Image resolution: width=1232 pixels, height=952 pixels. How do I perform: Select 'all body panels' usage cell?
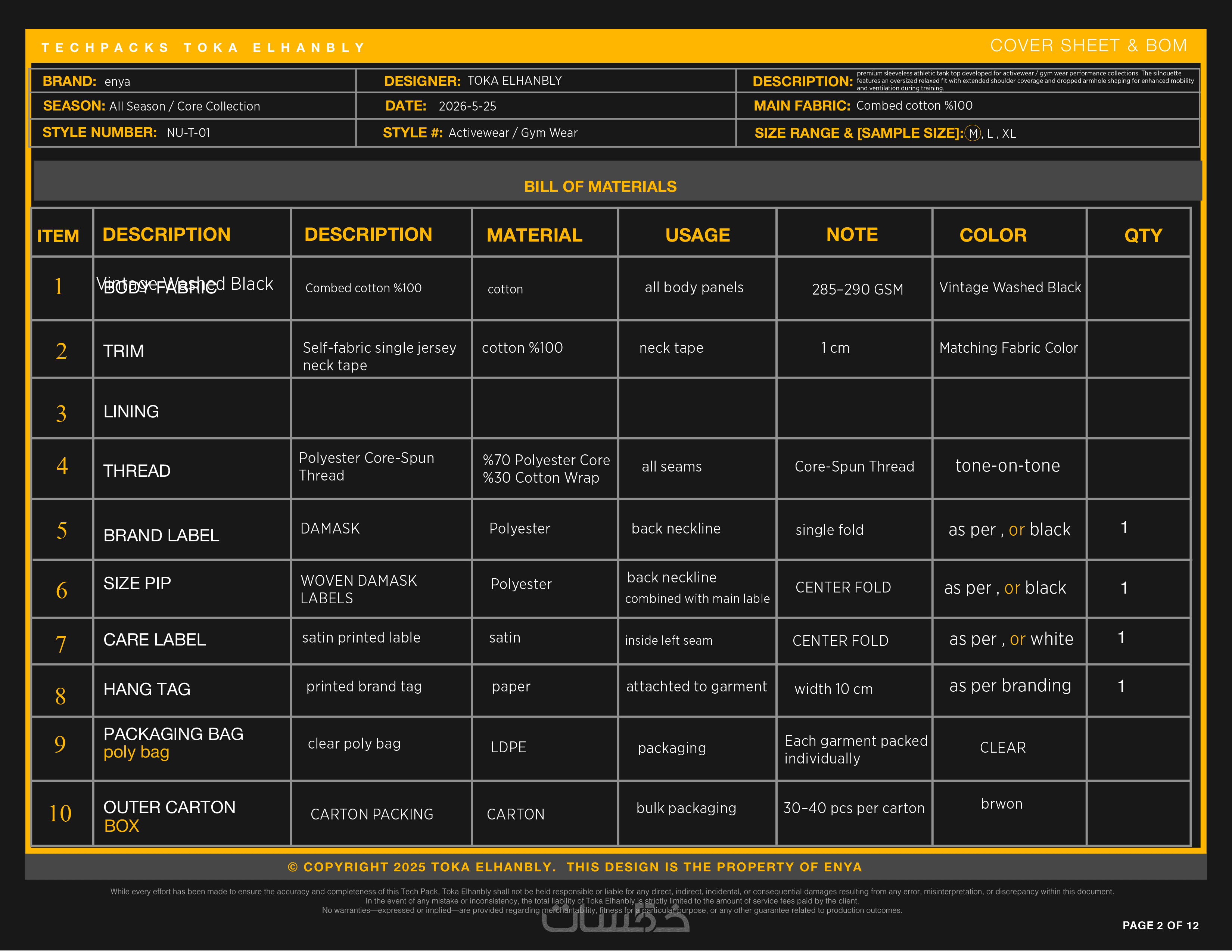coord(694,287)
